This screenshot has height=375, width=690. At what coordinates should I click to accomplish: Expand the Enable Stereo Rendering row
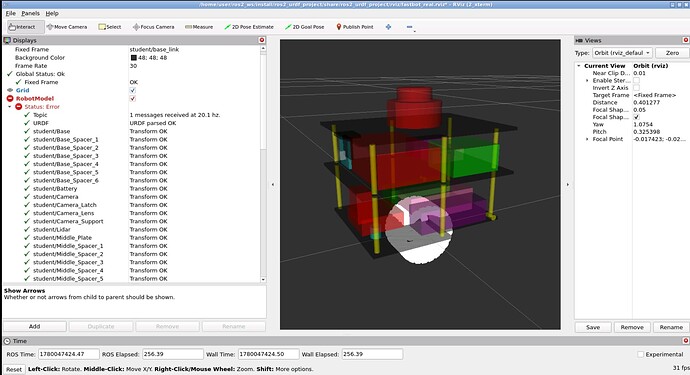click(587, 81)
